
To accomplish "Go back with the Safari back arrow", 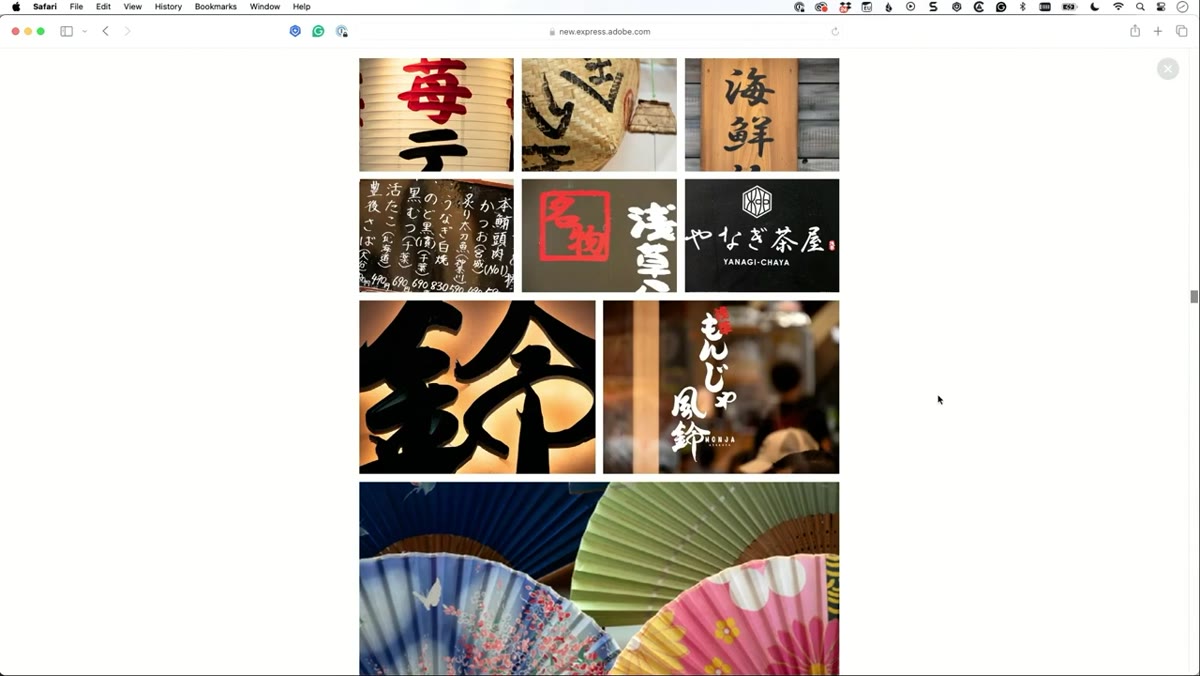I will 105,31.
